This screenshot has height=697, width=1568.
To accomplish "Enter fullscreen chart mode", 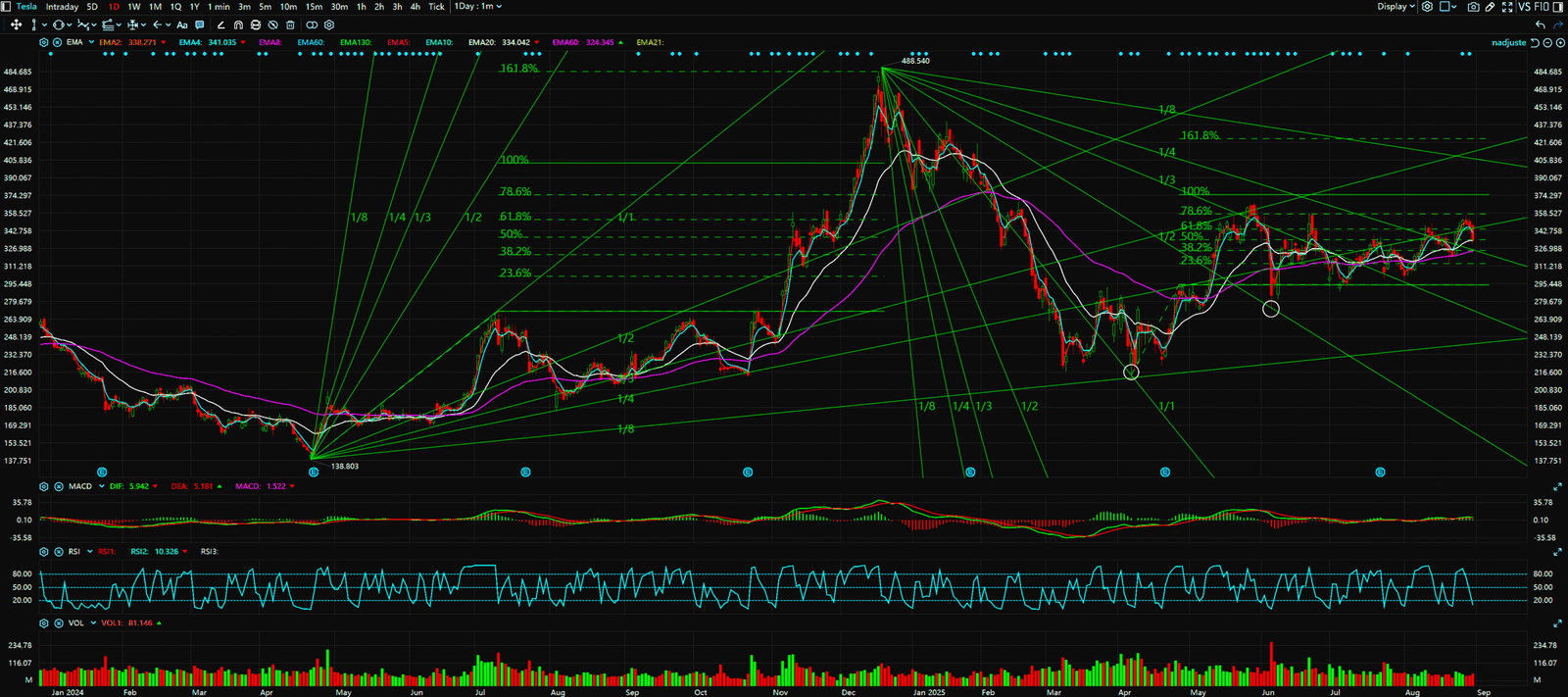I will click(1507, 7).
